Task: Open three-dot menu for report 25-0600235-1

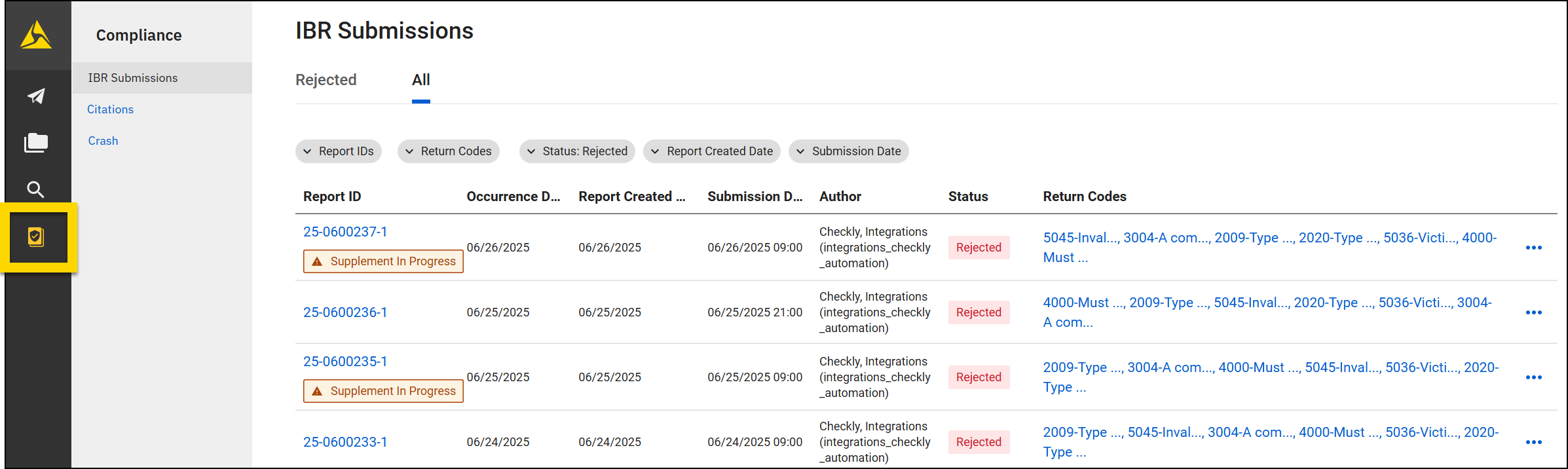Action: coord(1533,377)
